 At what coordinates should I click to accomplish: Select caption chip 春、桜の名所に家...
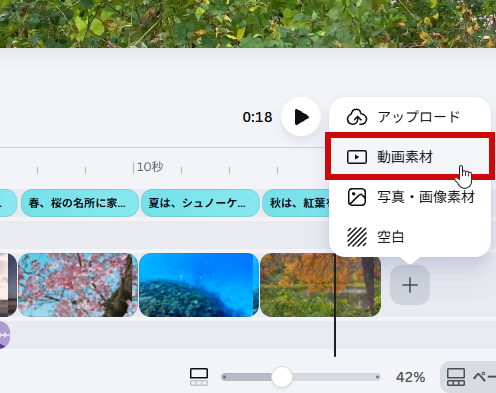pyautogui.click(x=80, y=203)
